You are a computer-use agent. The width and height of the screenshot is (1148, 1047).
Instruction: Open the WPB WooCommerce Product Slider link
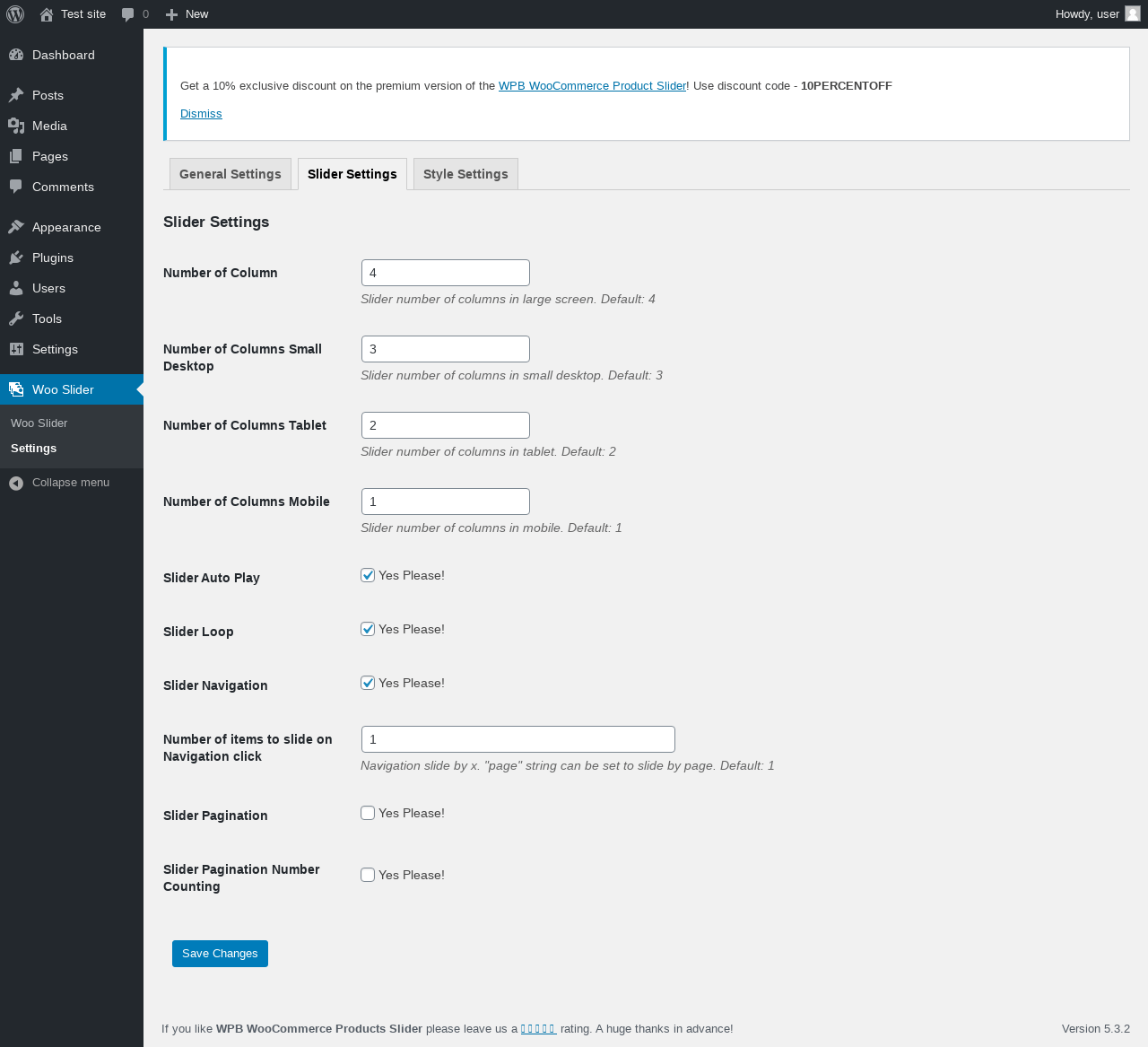click(x=592, y=86)
